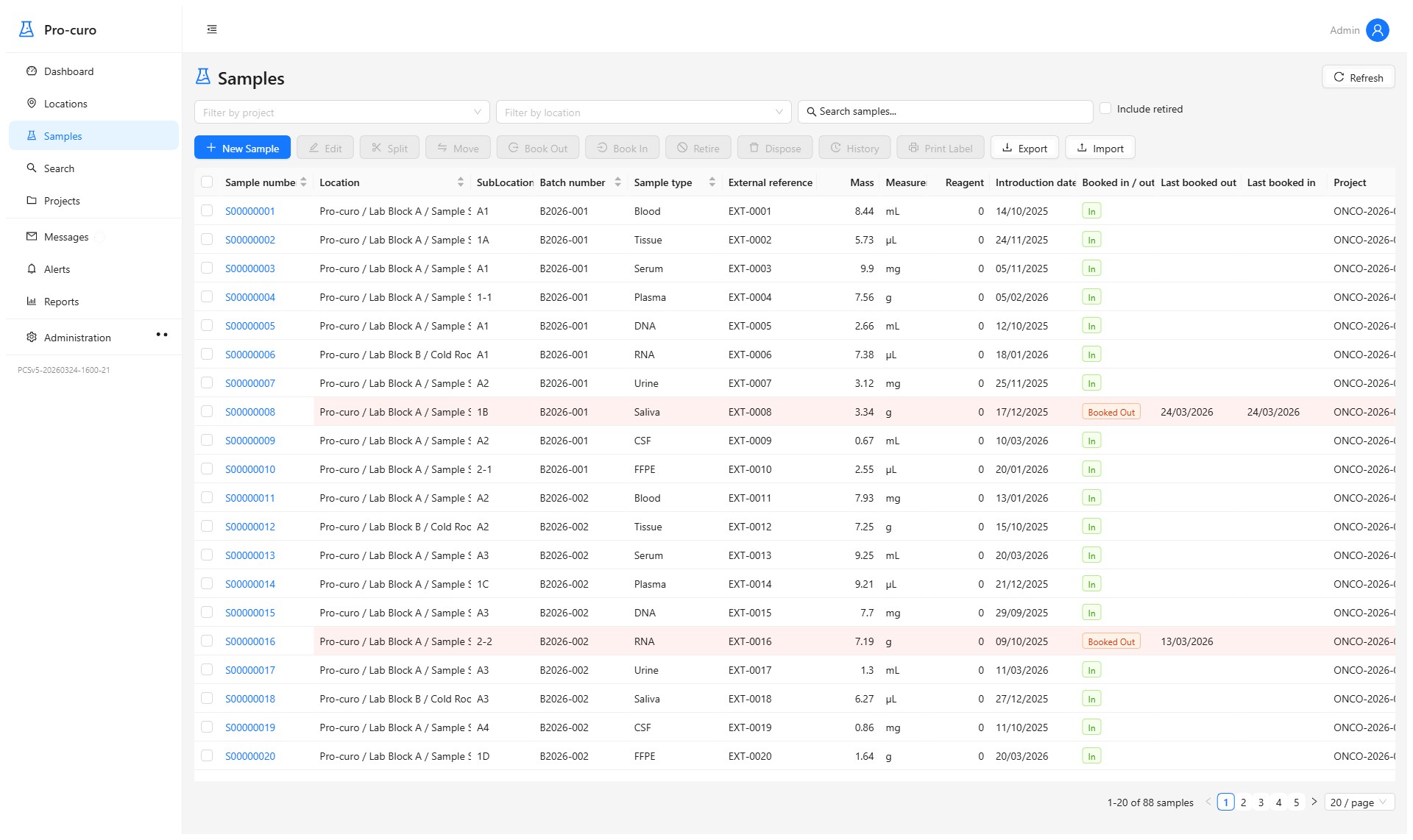
Task: Go to page 3 of results
Action: [x=1261, y=802]
